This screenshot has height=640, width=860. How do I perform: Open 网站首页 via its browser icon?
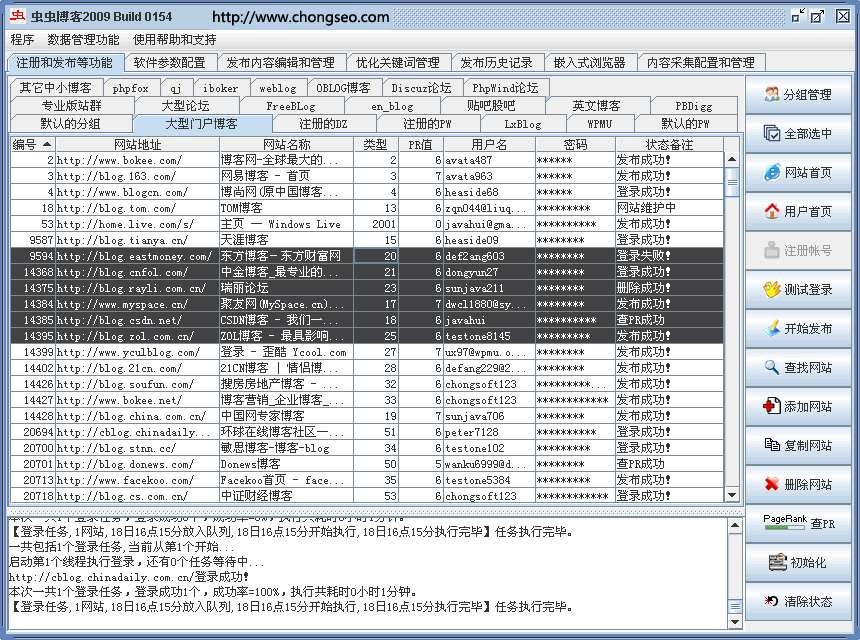click(772, 172)
